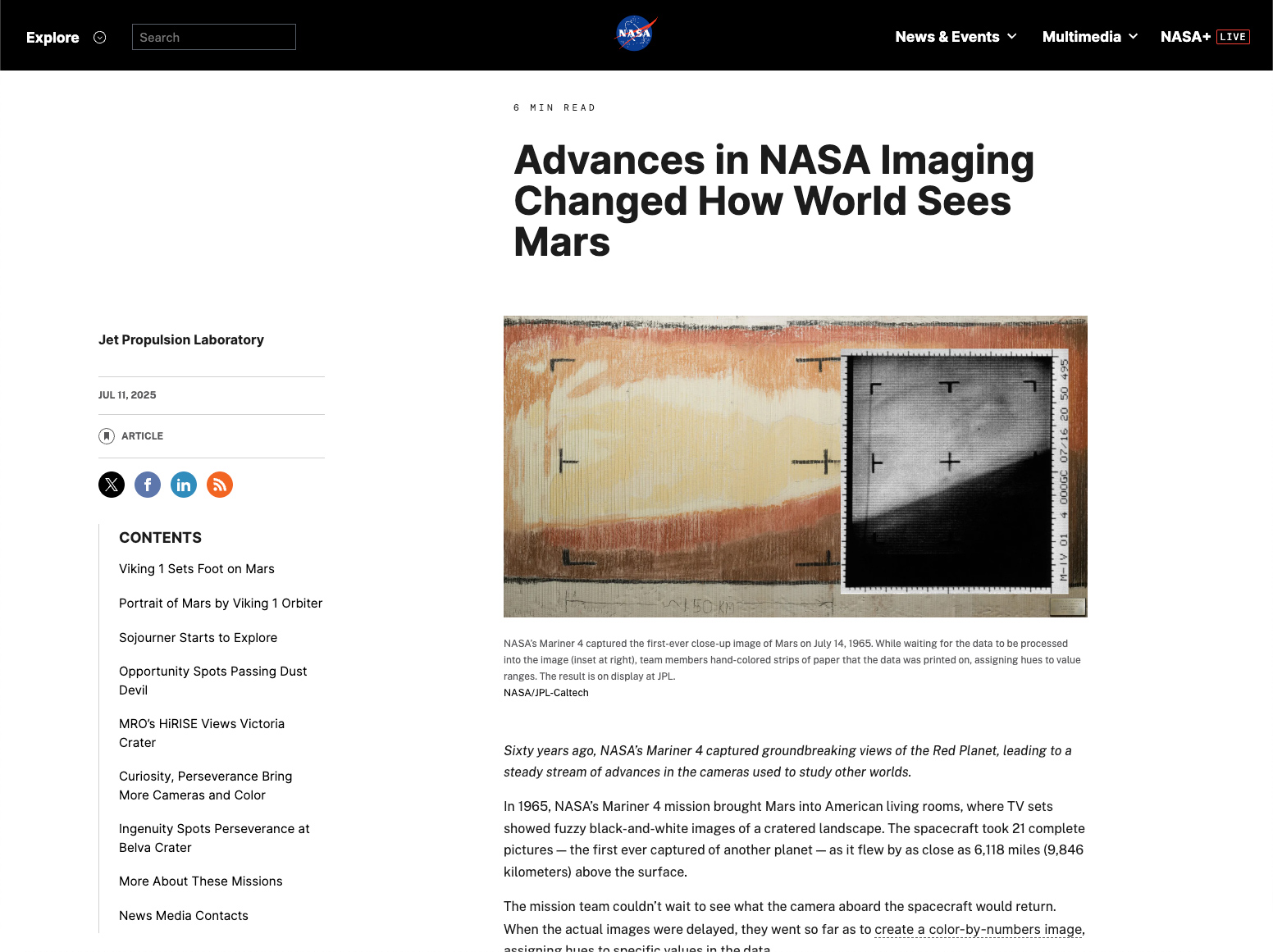1273x952 pixels.
Task: Open the create a color-by-numbers image link
Action: point(979,930)
